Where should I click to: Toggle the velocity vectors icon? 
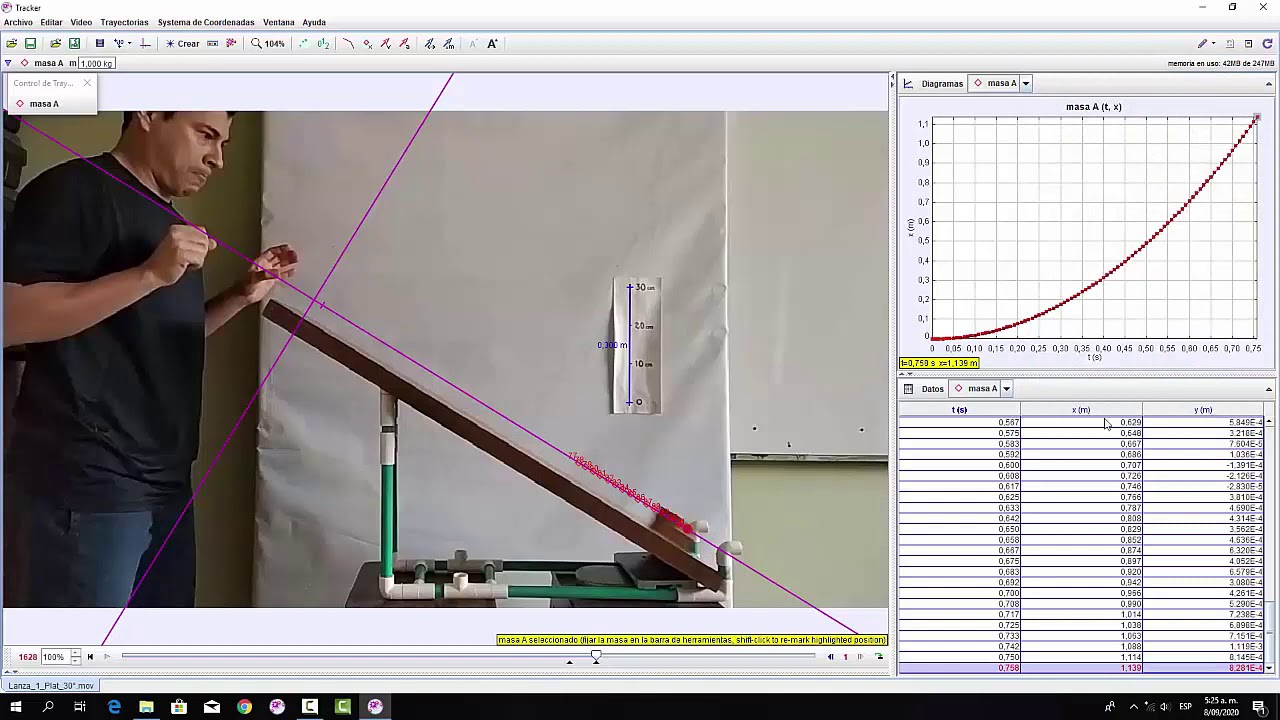click(x=386, y=44)
